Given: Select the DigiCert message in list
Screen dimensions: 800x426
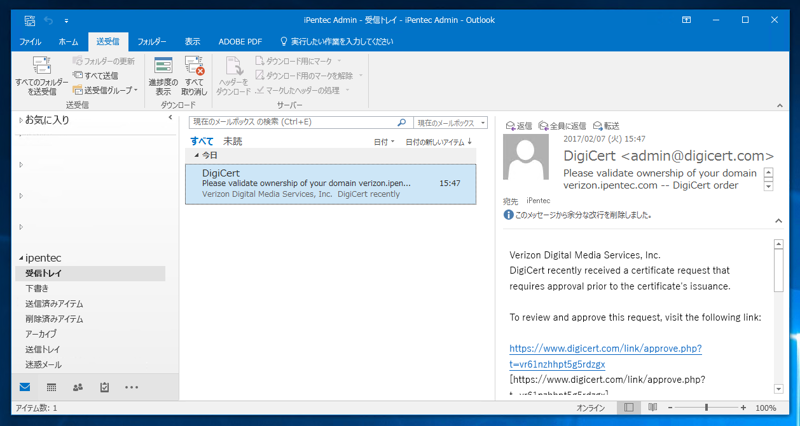Looking at the screenshot, I should click(x=331, y=184).
